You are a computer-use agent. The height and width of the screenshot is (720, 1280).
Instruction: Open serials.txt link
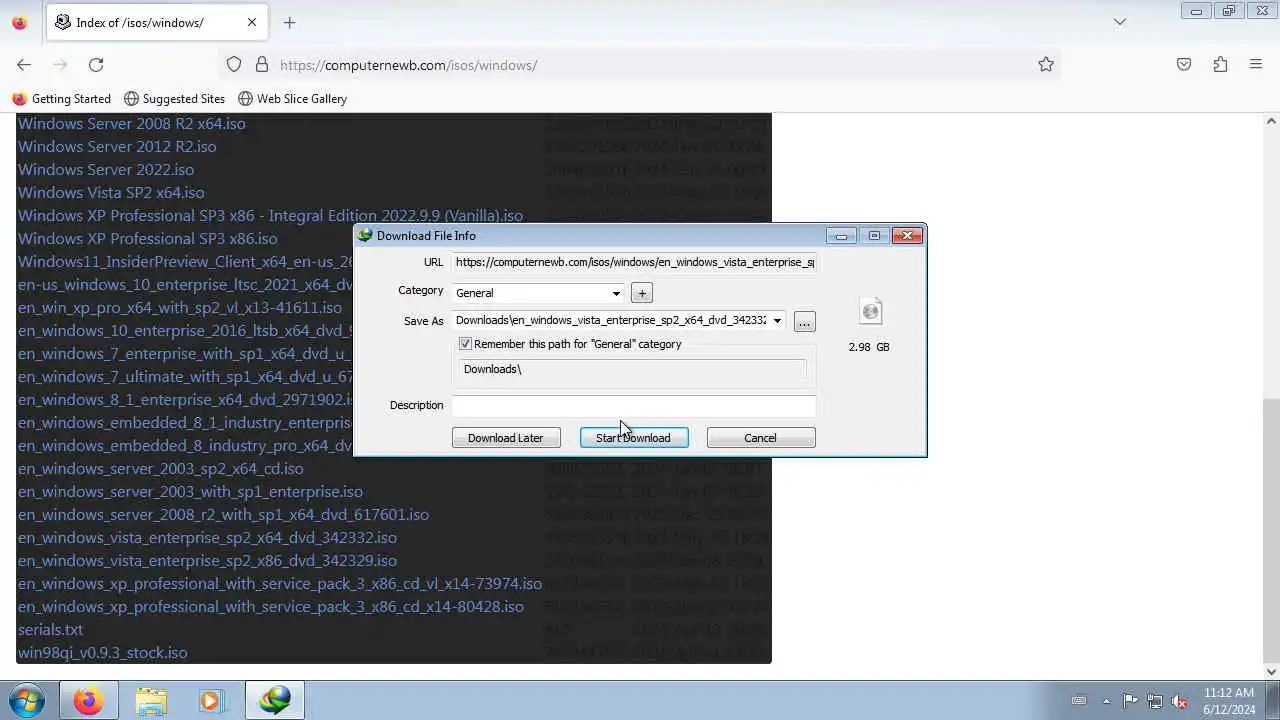[x=50, y=630]
